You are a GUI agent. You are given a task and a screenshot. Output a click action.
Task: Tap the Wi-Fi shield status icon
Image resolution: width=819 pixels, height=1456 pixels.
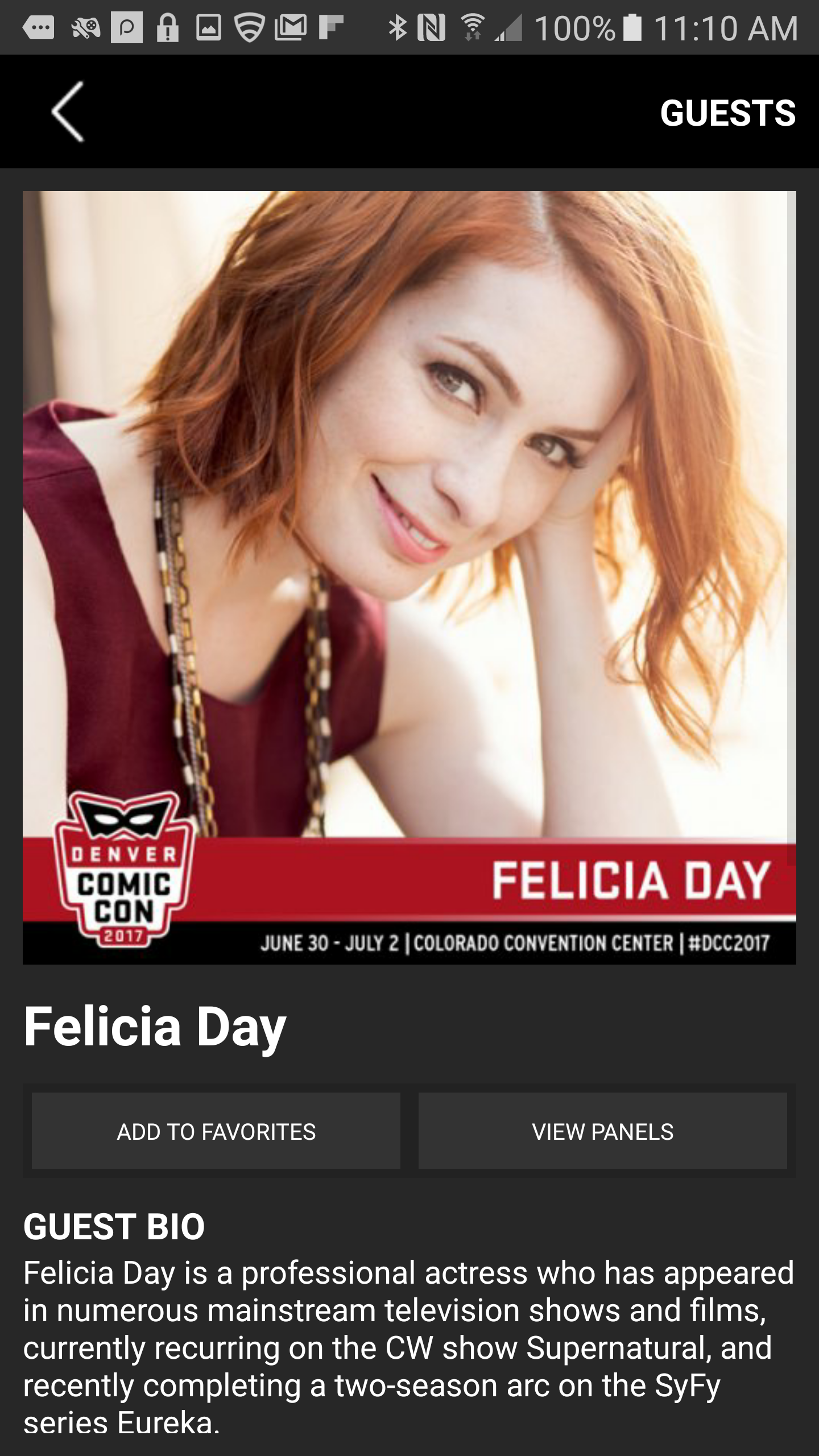coord(250,28)
